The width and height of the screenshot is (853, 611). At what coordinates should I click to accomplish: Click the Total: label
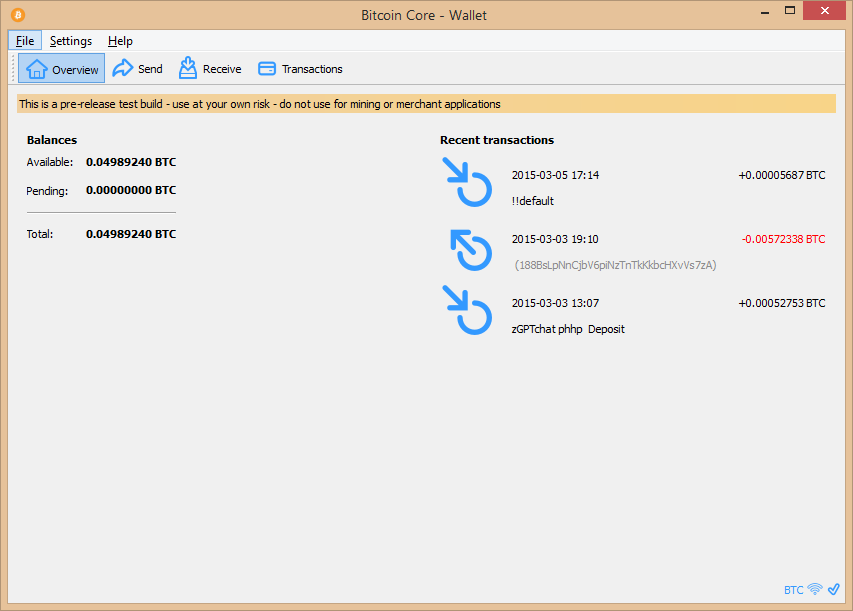tap(40, 234)
